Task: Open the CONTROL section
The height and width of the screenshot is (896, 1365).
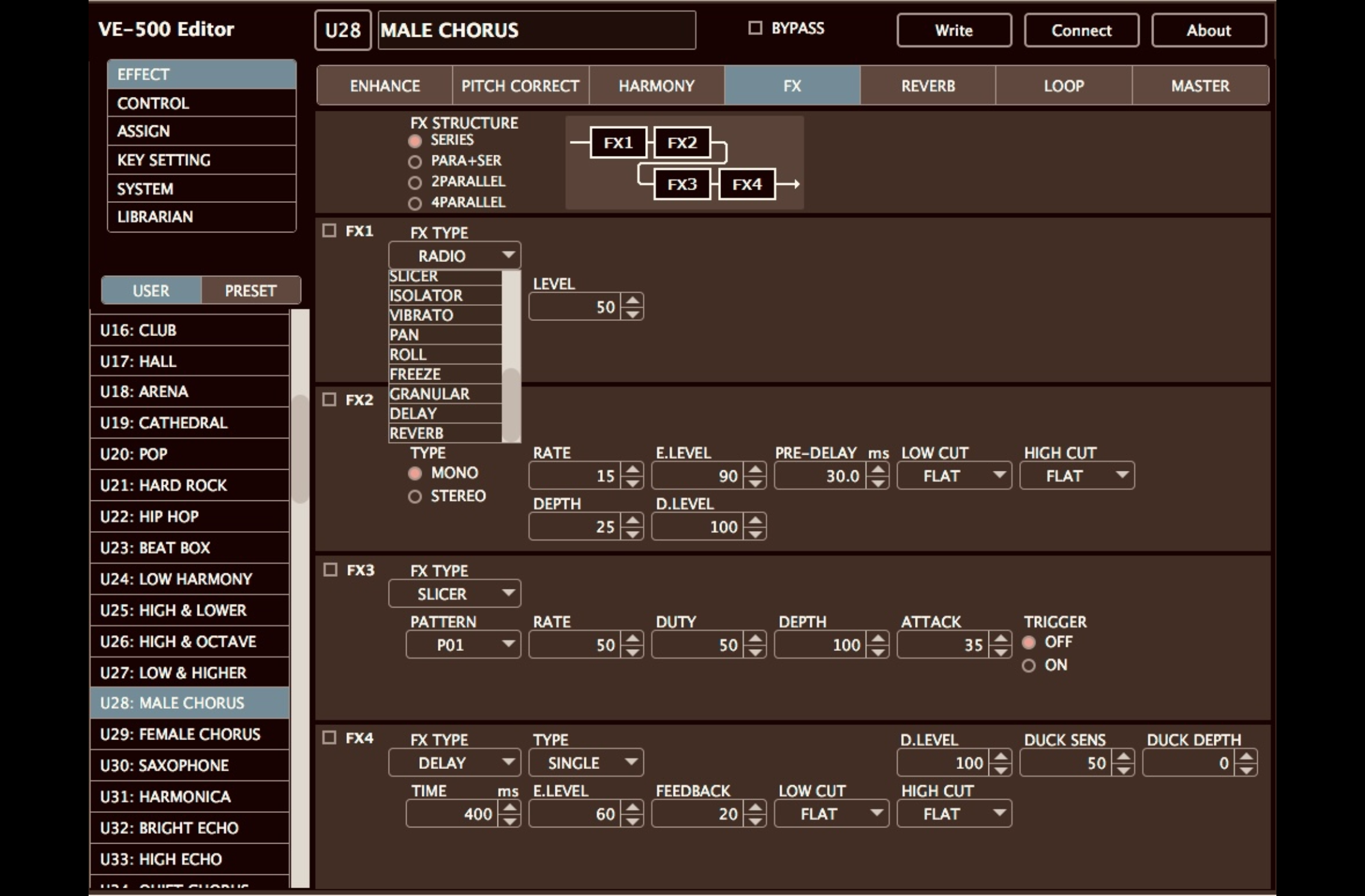Action: pyautogui.click(x=202, y=103)
